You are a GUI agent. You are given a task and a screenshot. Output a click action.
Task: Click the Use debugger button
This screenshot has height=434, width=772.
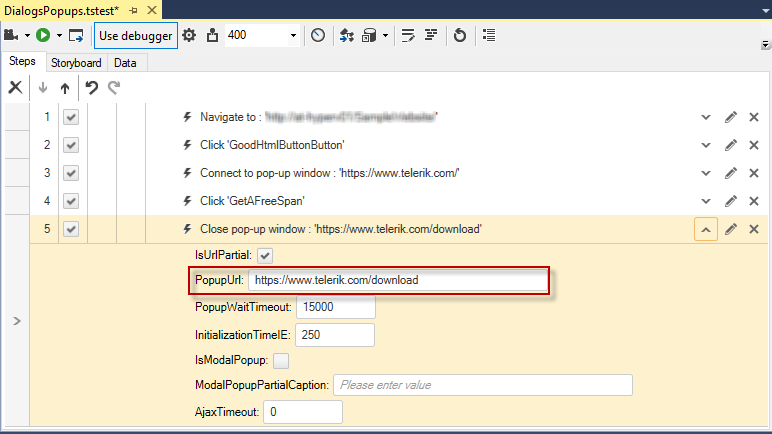(x=136, y=35)
